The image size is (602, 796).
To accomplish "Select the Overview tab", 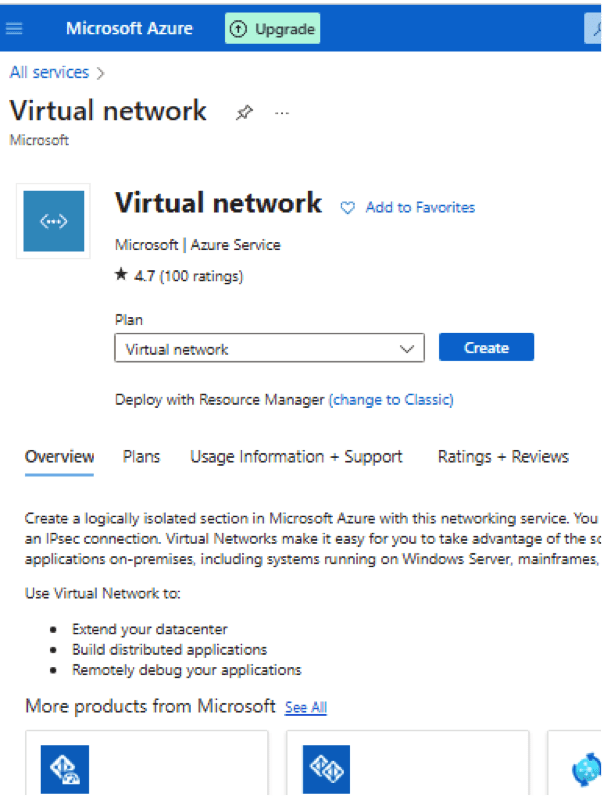I will coord(59,456).
